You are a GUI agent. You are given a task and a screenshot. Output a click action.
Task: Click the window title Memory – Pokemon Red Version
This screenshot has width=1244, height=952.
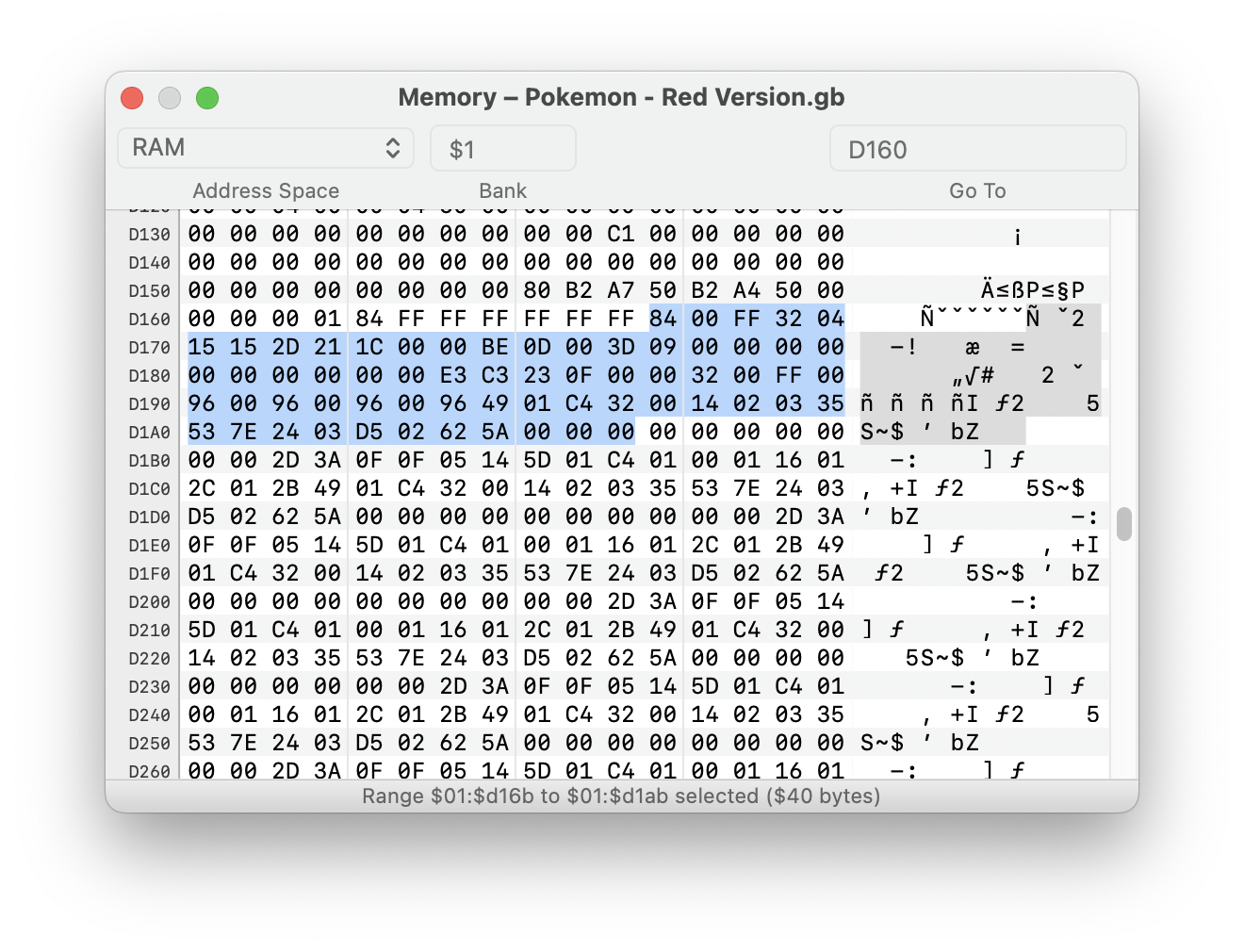tap(621, 97)
